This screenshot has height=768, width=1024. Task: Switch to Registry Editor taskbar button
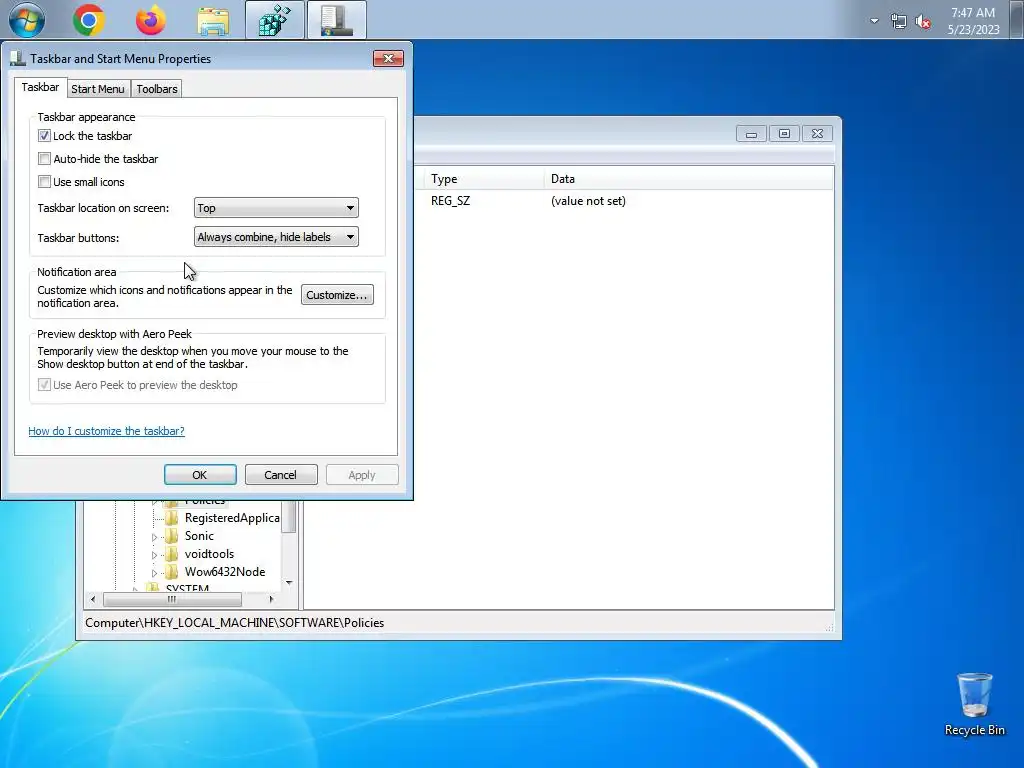click(x=274, y=20)
